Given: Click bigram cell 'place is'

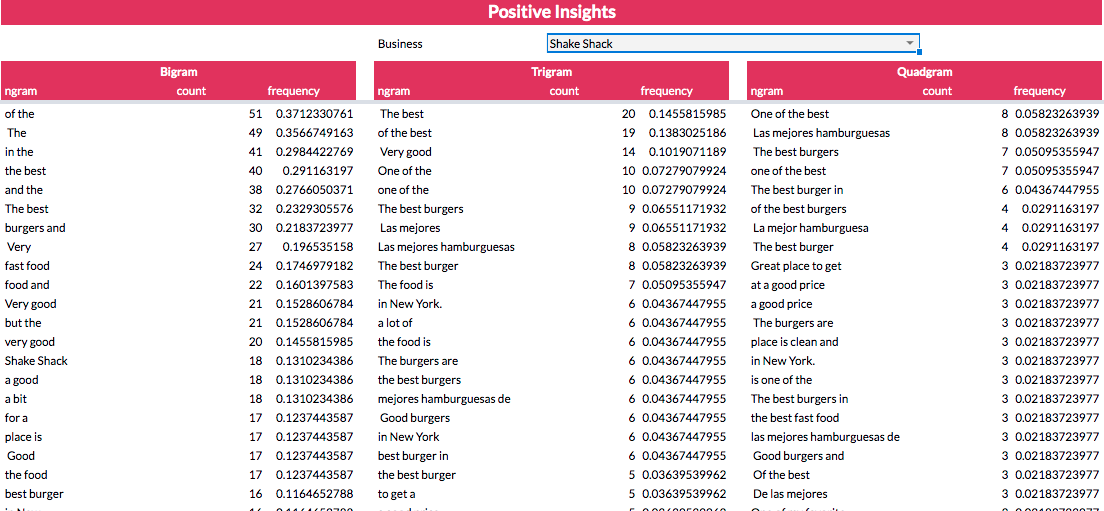Looking at the screenshot, I should 23,437.
